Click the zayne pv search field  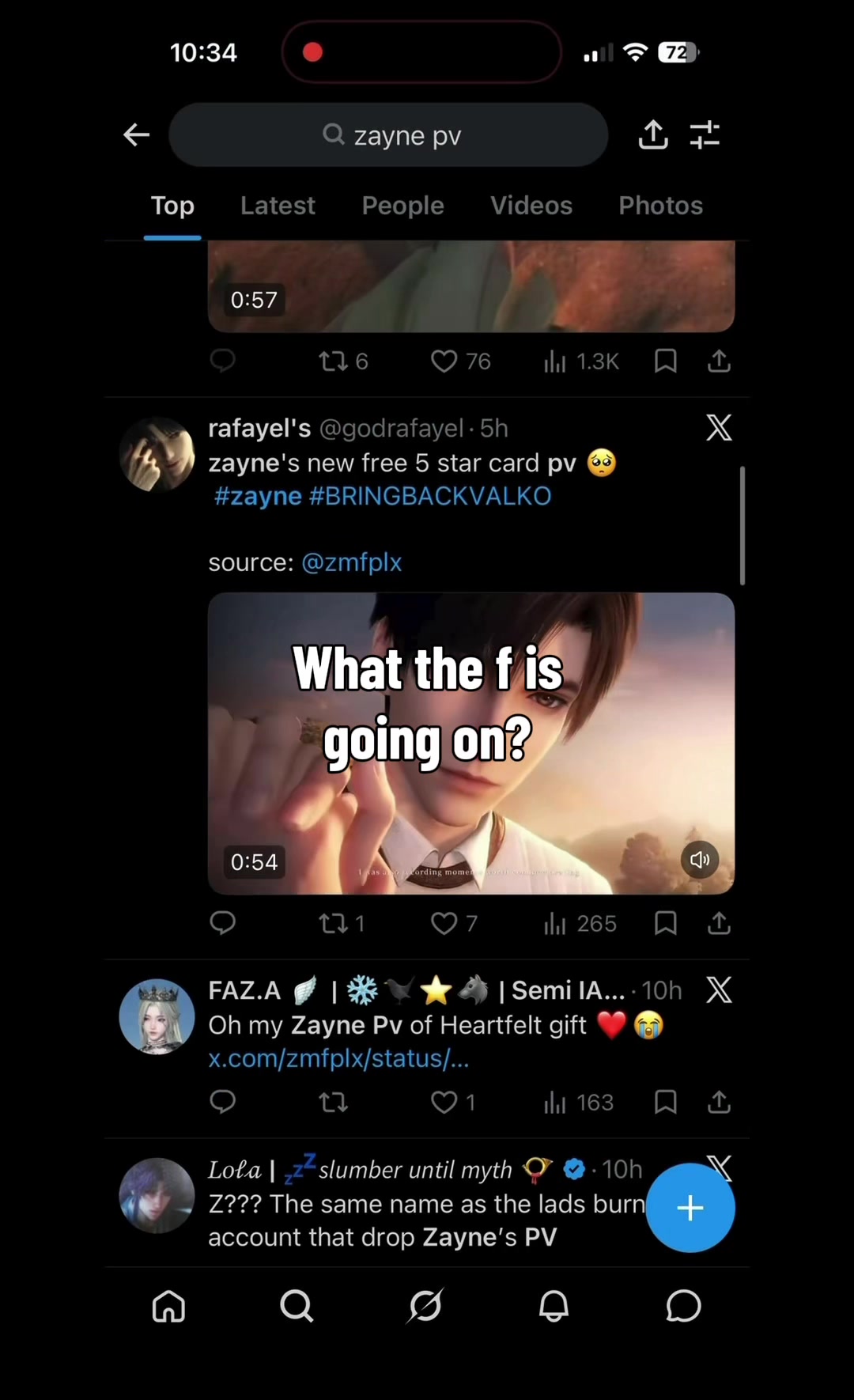click(388, 134)
